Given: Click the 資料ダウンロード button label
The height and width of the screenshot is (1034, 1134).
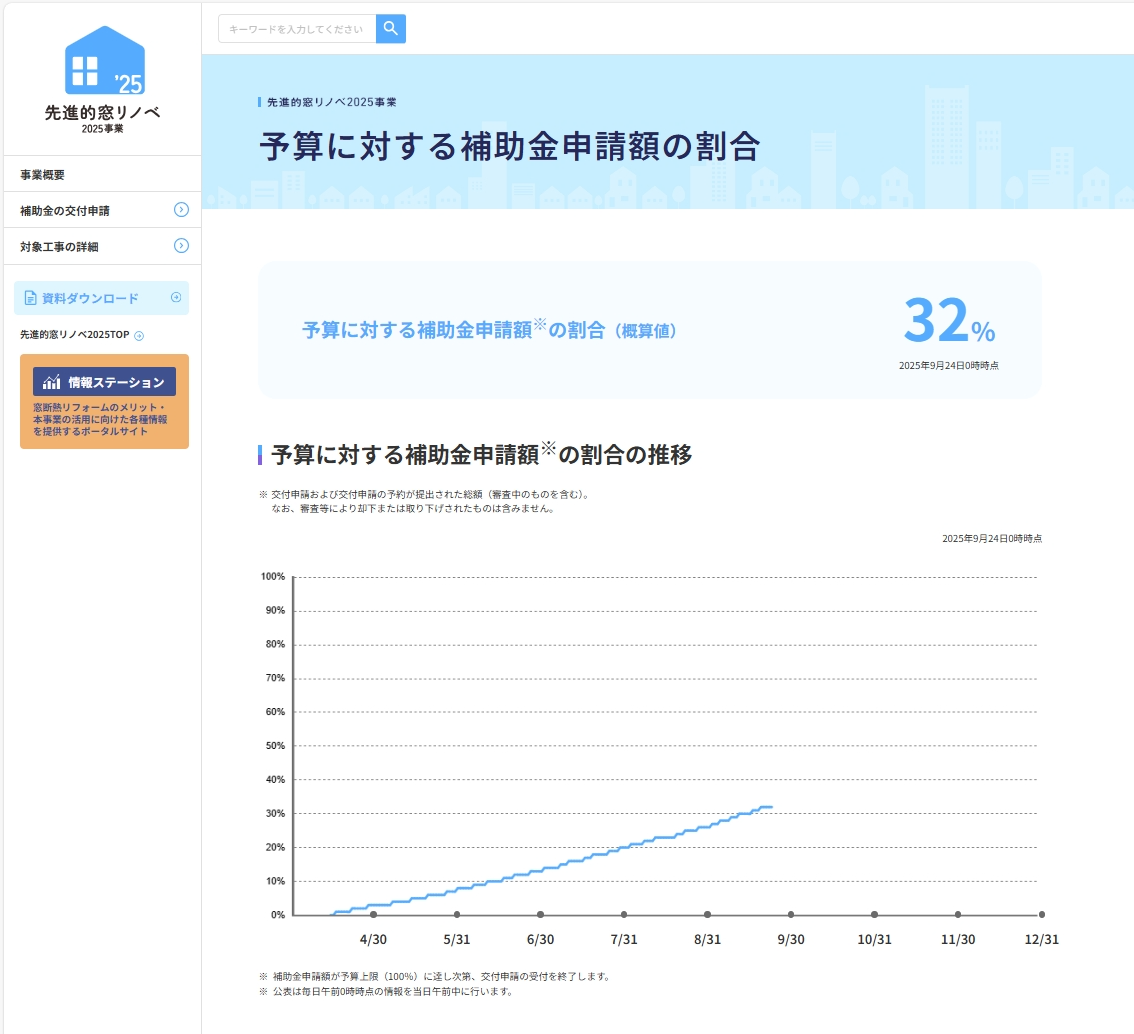Looking at the screenshot, I should (90, 298).
